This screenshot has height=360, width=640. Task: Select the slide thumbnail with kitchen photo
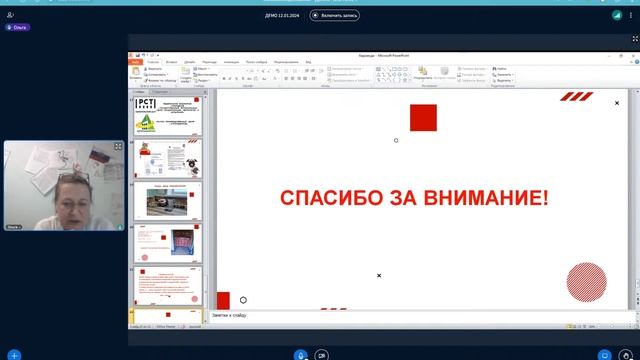[x=168, y=201]
